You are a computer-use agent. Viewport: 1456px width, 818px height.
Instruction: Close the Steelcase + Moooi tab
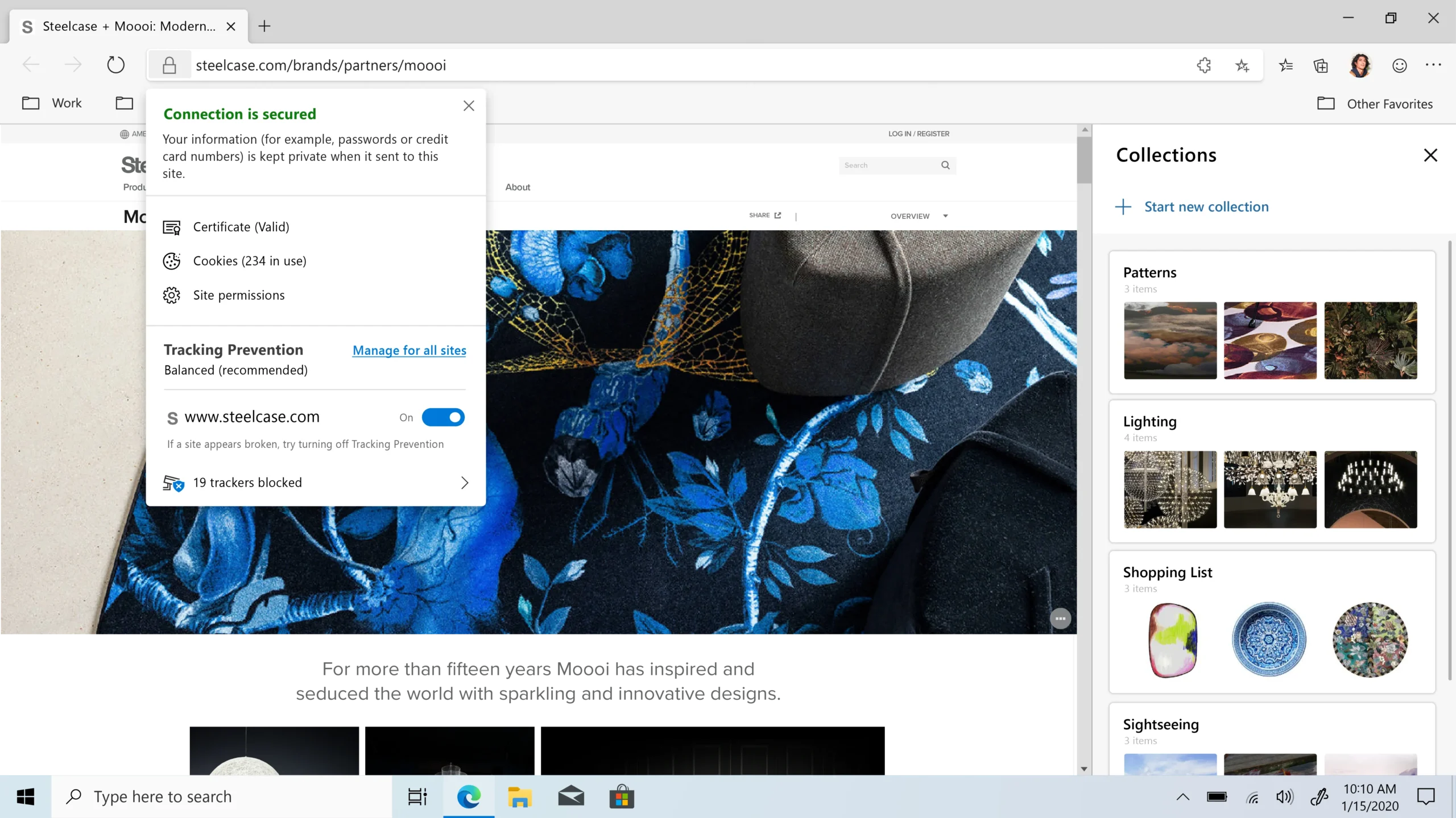coord(231,26)
